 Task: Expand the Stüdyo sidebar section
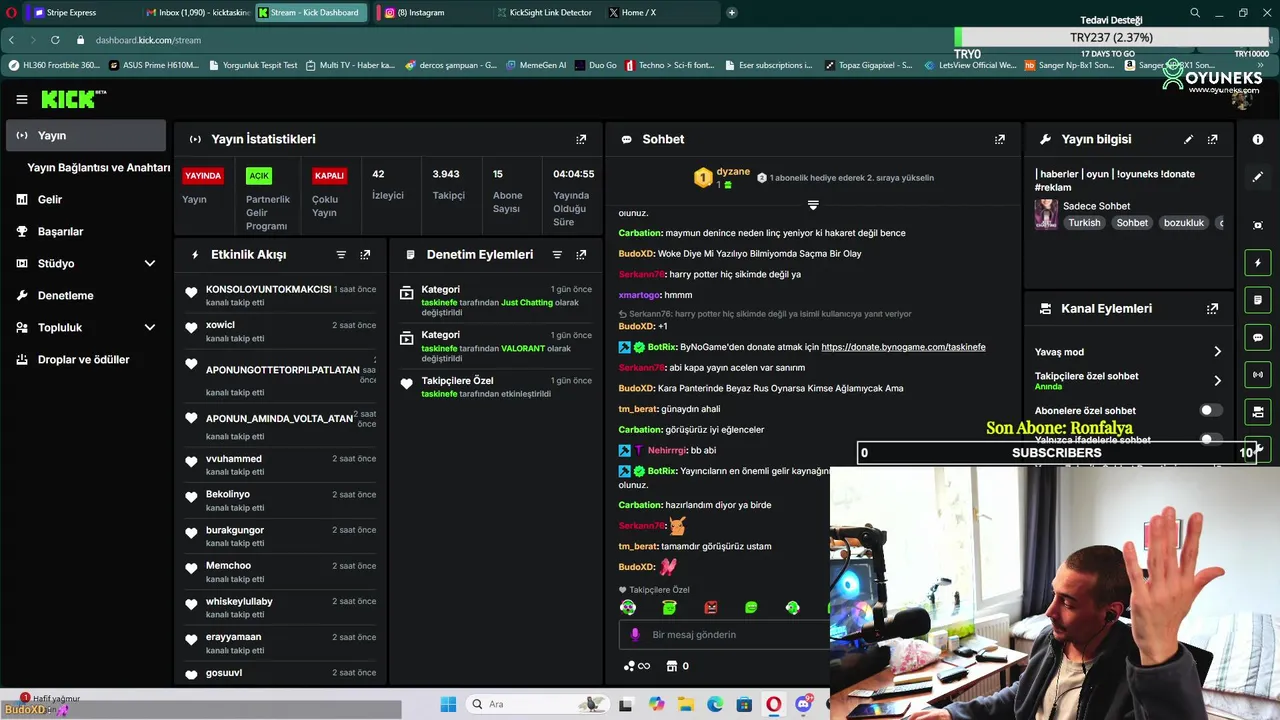coord(150,264)
